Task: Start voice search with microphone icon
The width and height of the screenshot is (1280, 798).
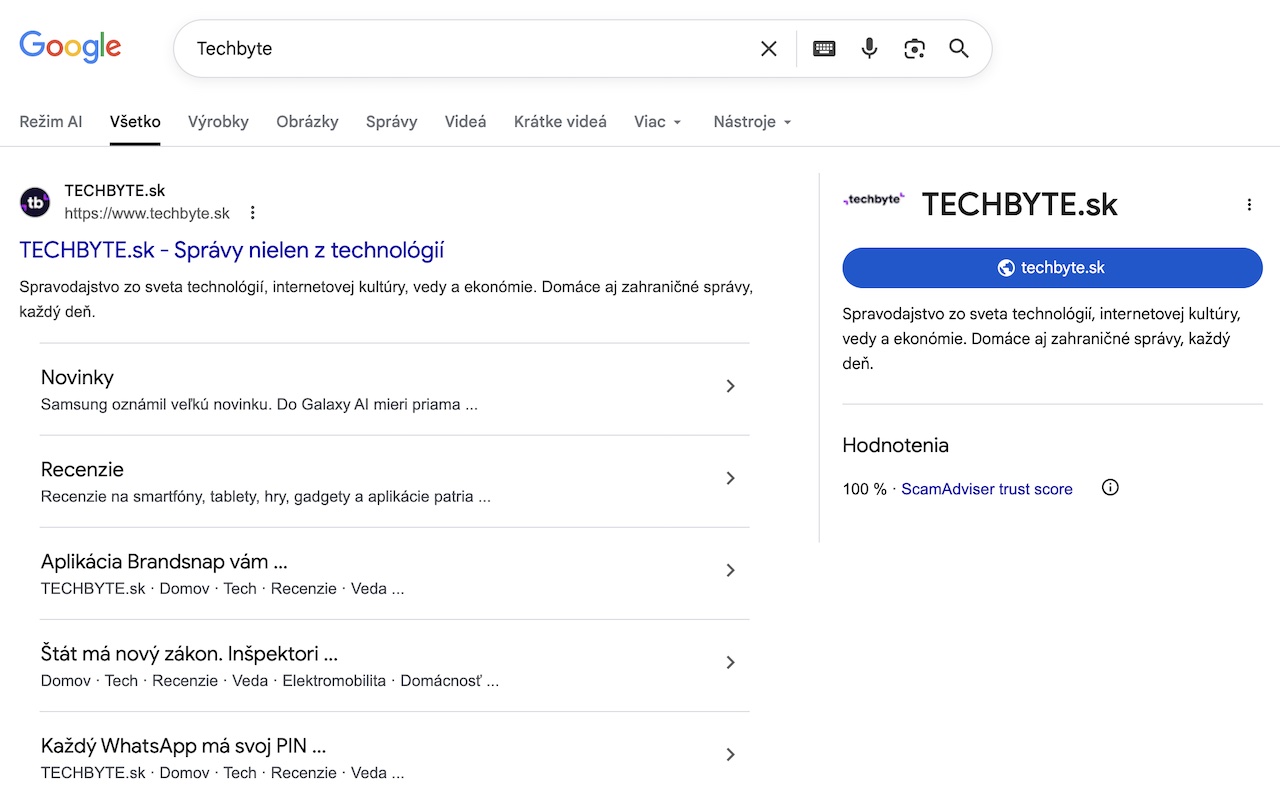Action: [869, 49]
